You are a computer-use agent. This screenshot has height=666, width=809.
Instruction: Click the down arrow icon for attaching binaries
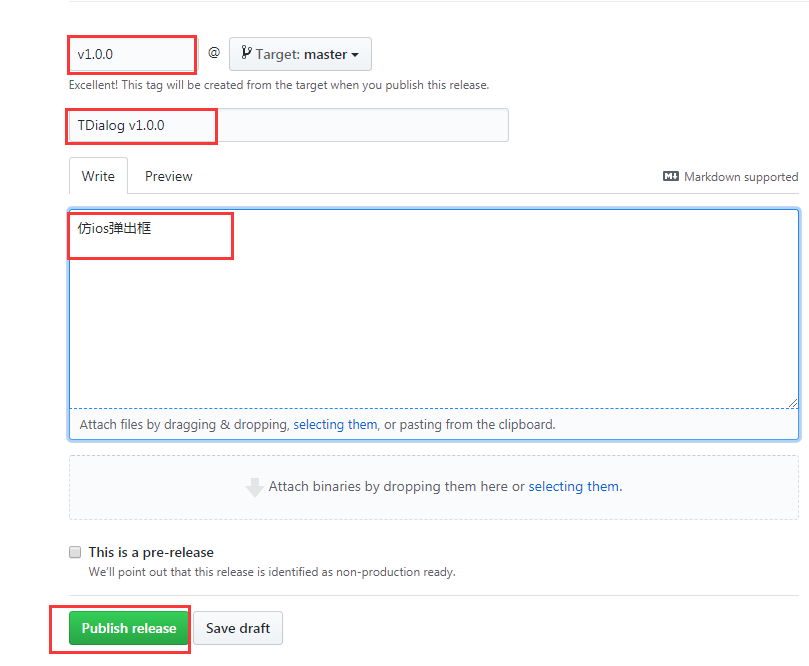pyautogui.click(x=255, y=488)
